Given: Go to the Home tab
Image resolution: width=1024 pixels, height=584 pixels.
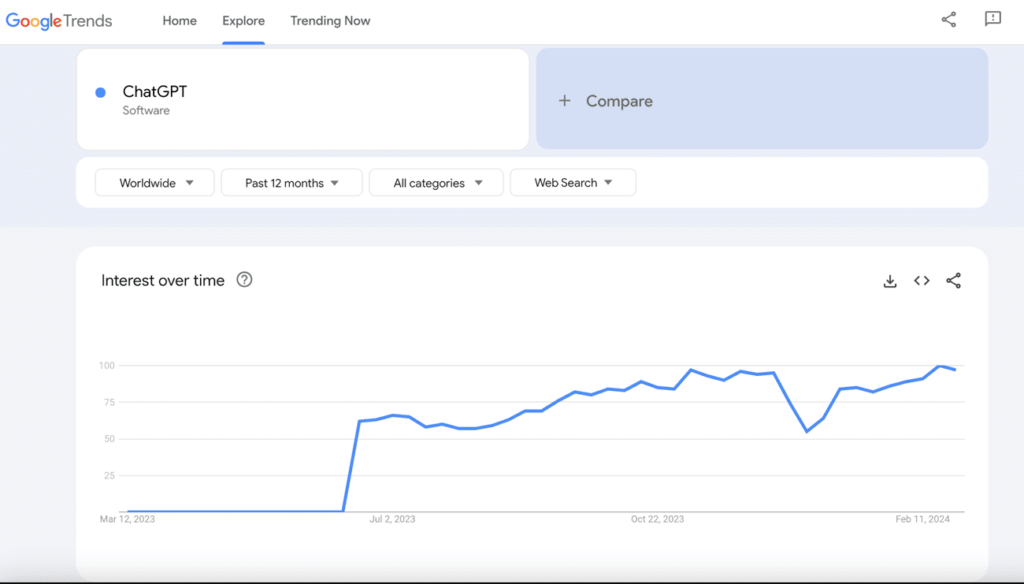Looking at the screenshot, I should pos(180,21).
